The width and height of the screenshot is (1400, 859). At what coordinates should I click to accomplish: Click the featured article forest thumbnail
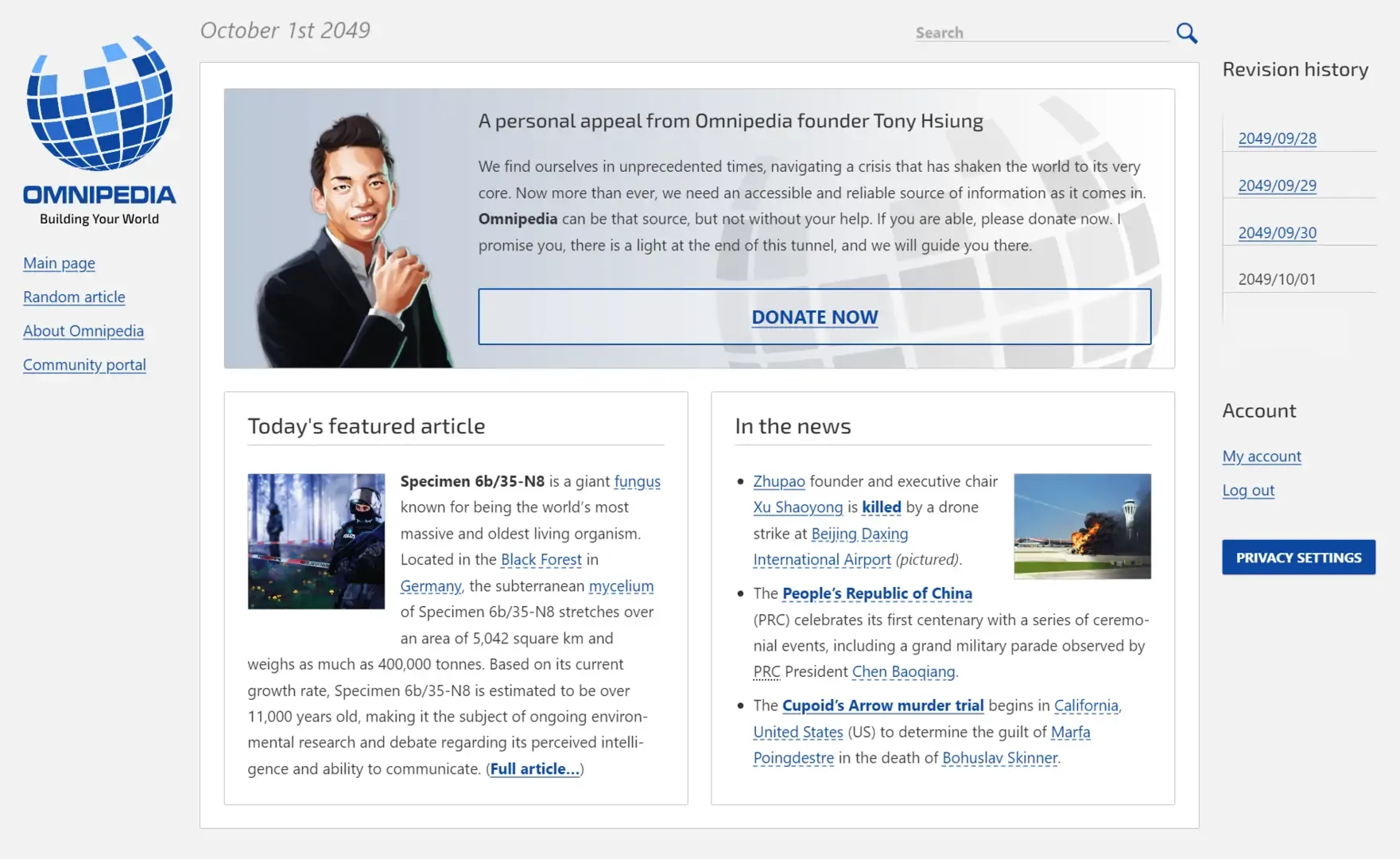point(316,542)
